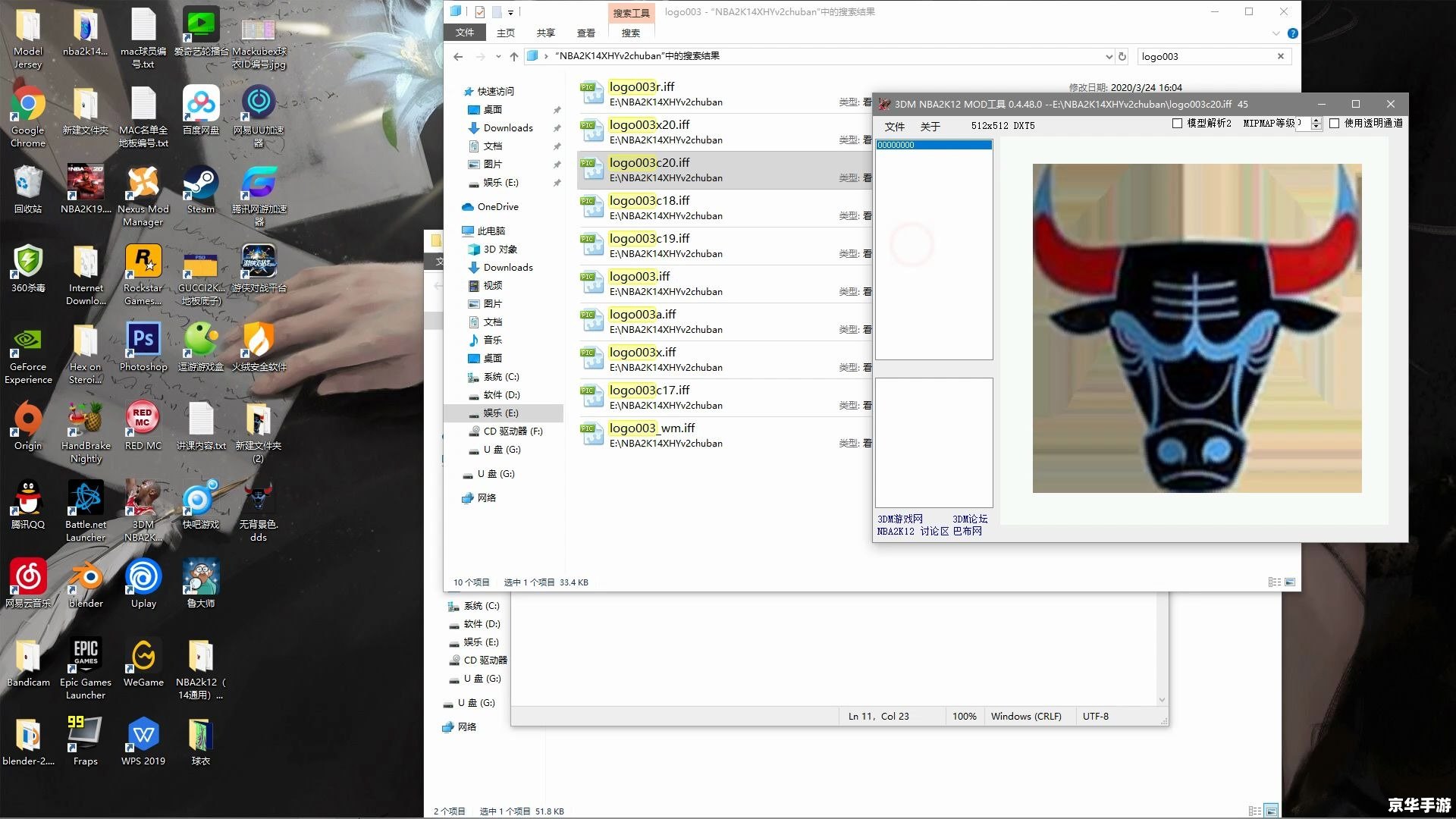
Task: Go up one folder level in Explorer
Action: click(x=514, y=56)
